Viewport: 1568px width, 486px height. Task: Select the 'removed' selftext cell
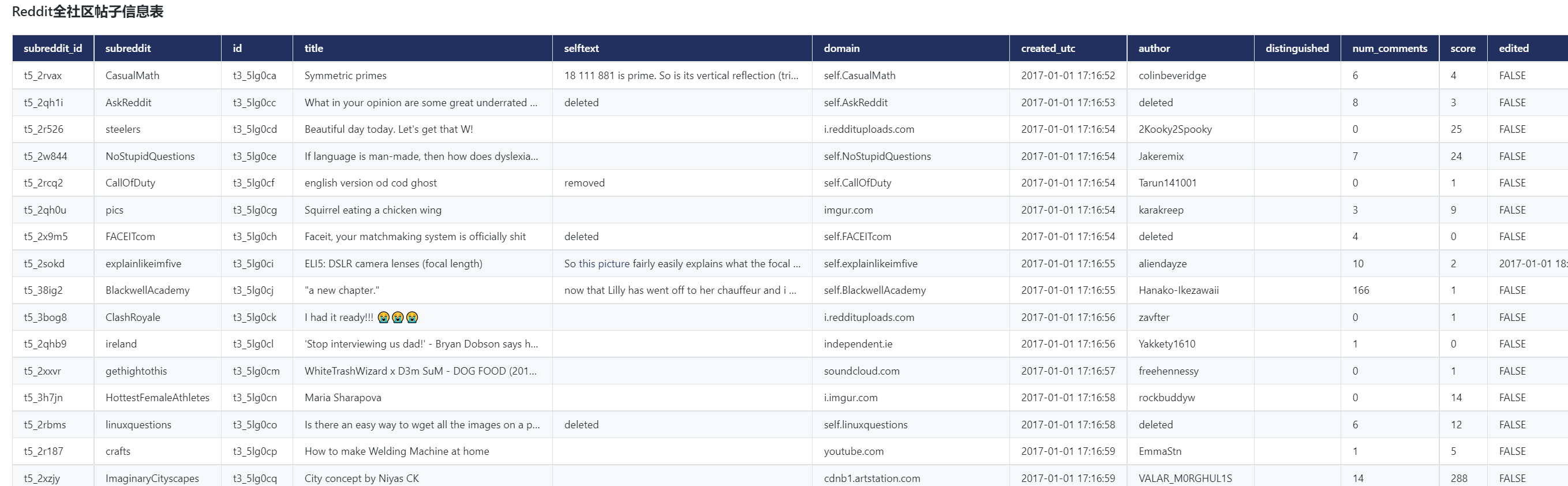pyautogui.click(x=682, y=183)
